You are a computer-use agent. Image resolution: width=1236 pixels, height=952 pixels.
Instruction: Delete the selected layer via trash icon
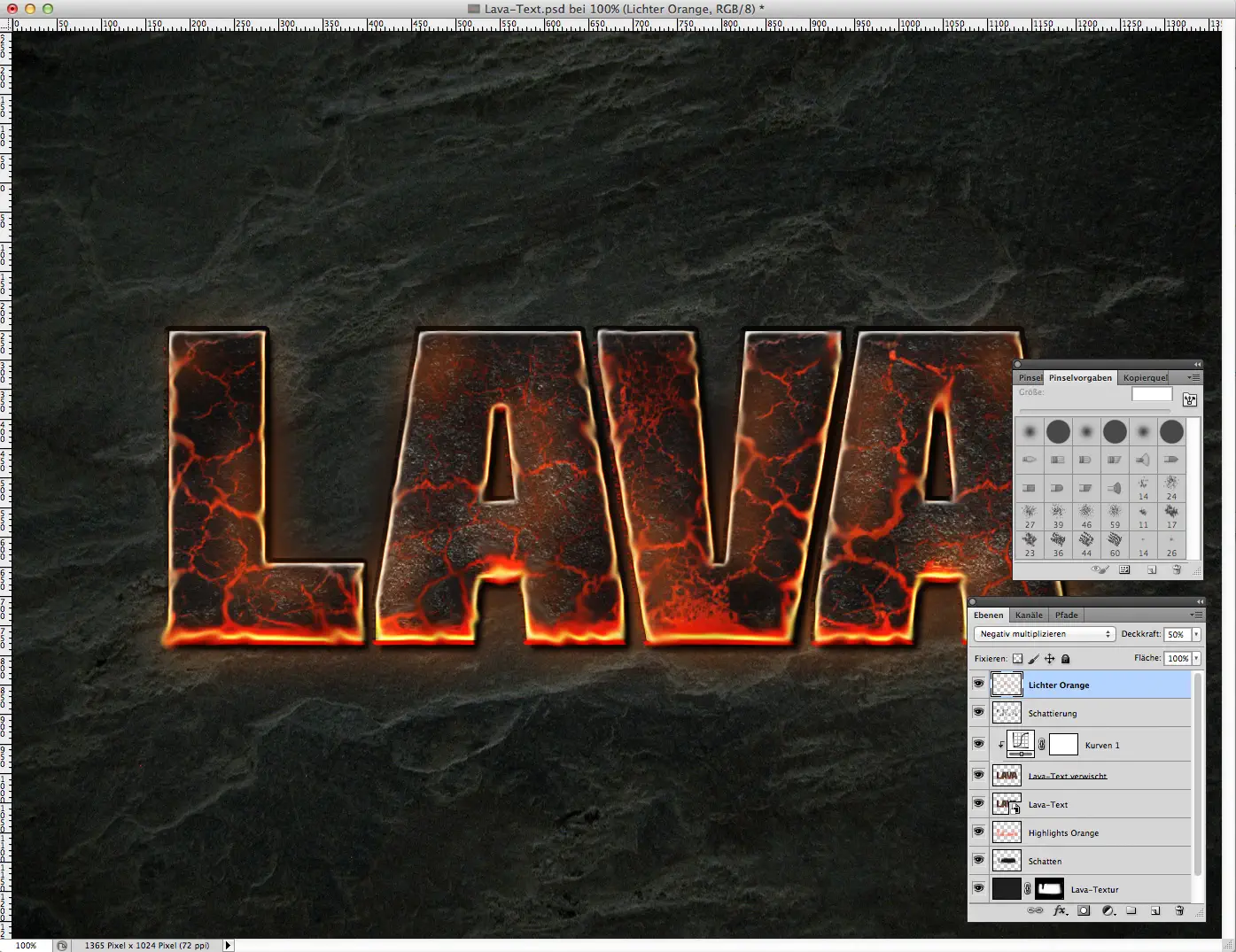point(1179,910)
